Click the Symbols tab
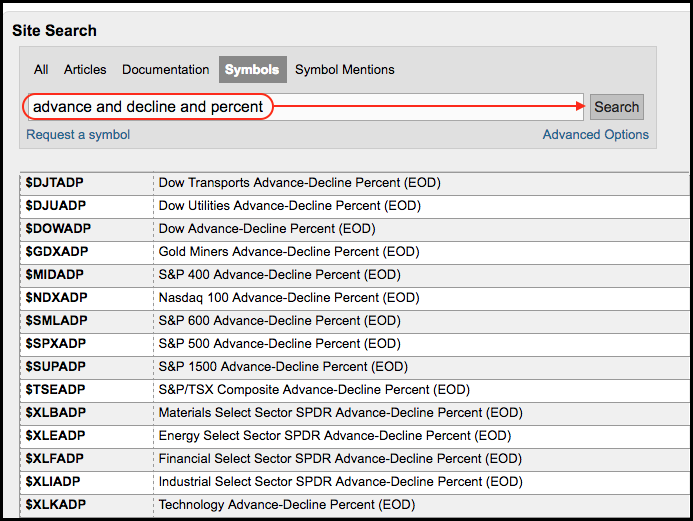The image size is (693, 521). 252,69
